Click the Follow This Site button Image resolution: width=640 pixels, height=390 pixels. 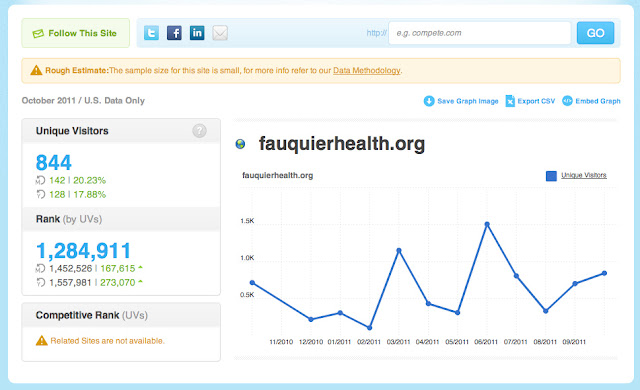tap(76, 33)
